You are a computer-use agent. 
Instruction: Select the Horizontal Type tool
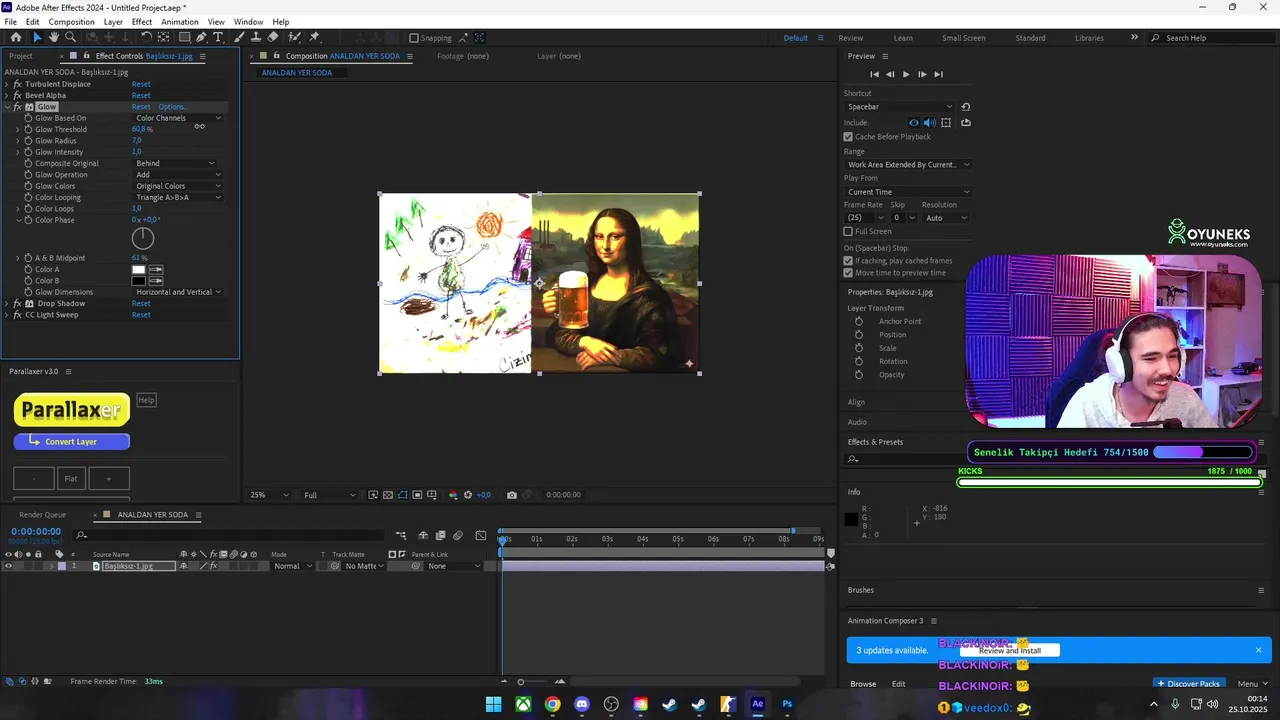pyautogui.click(x=218, y=37)
